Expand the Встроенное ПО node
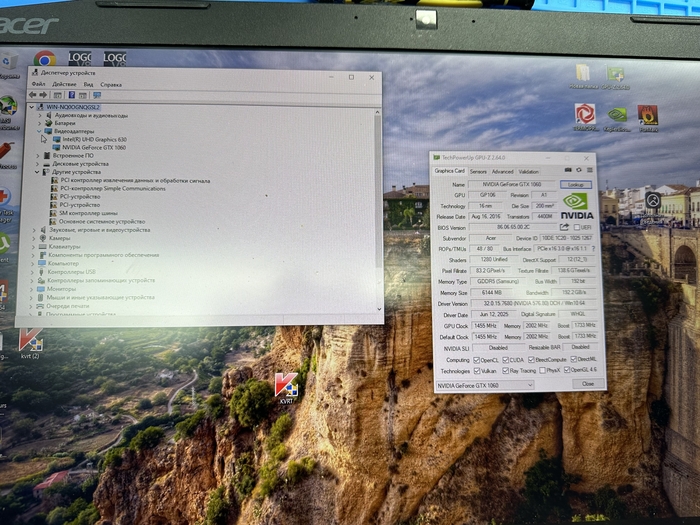Viewport: 700px width, 525px height. pos(38,156)
